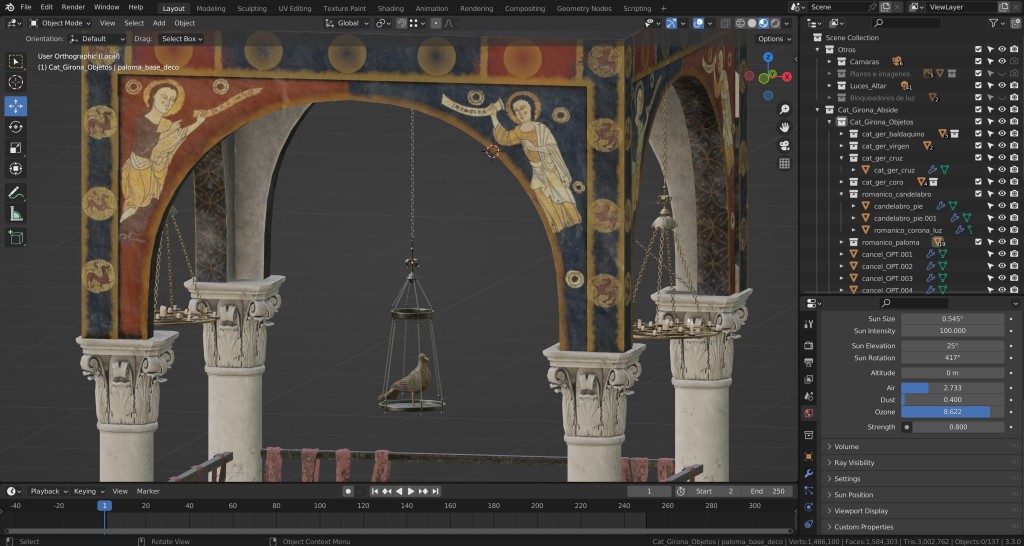Select the Cursor tool in the toolbar

coord(16,83)
